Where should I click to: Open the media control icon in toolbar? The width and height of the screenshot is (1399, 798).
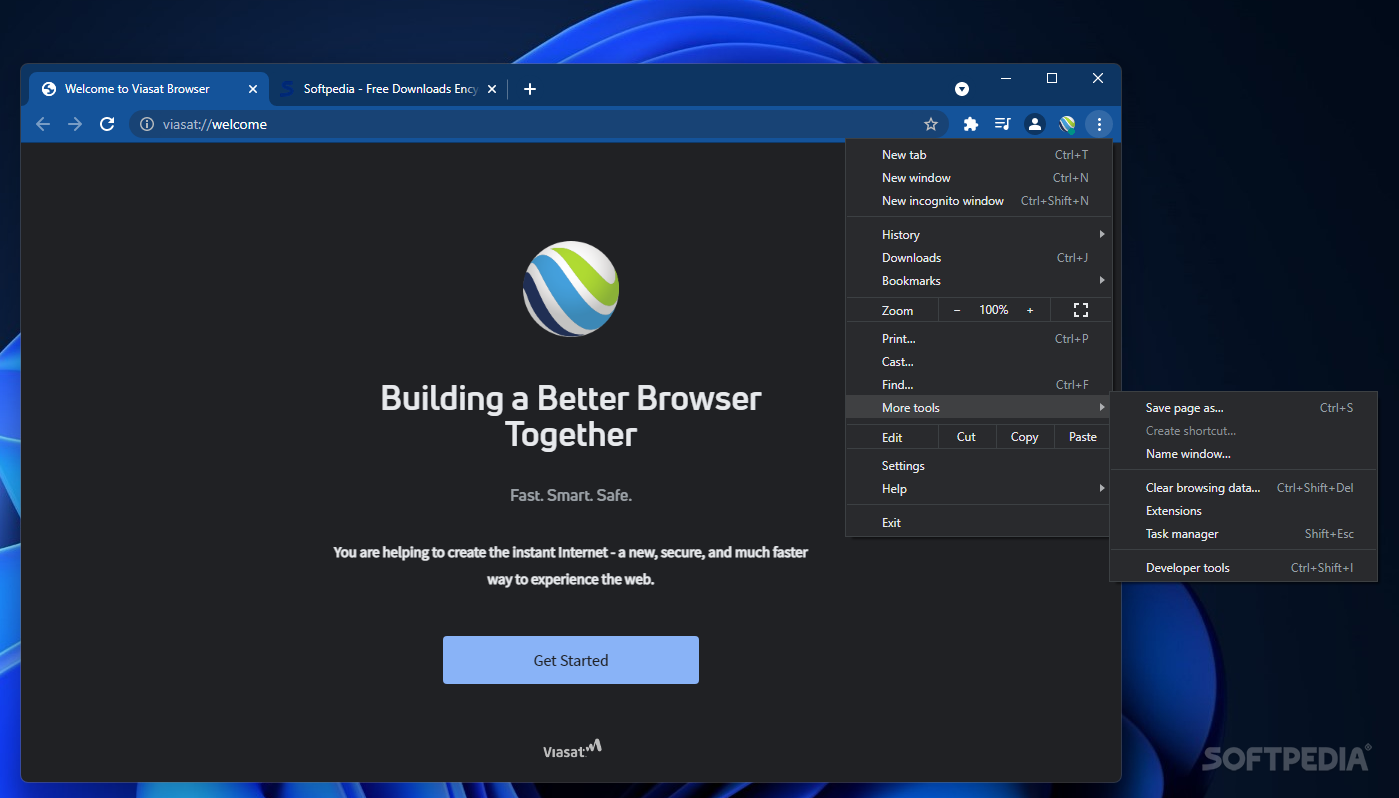[x=1002, y=124]
